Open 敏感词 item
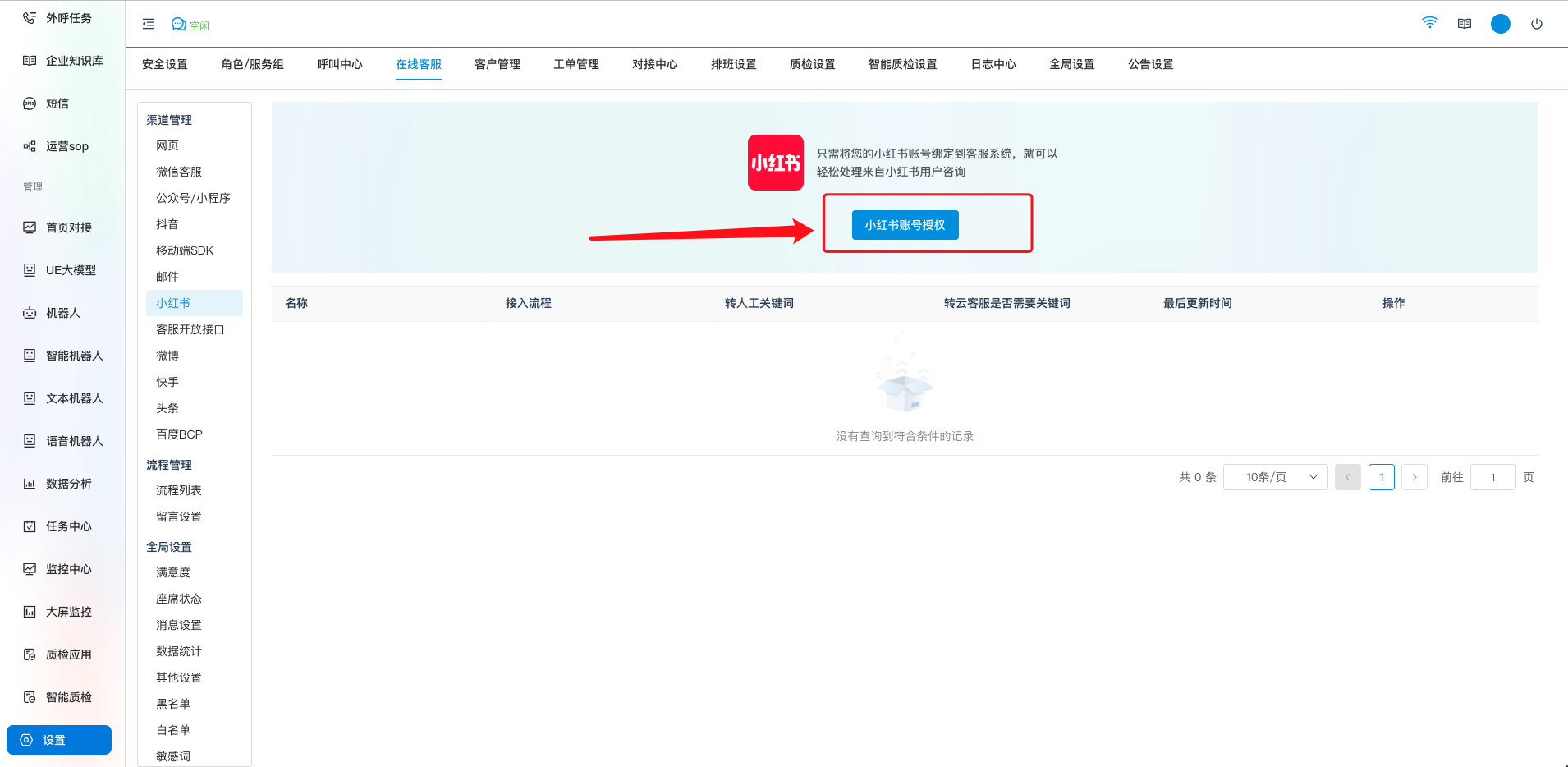 point(173,756)
